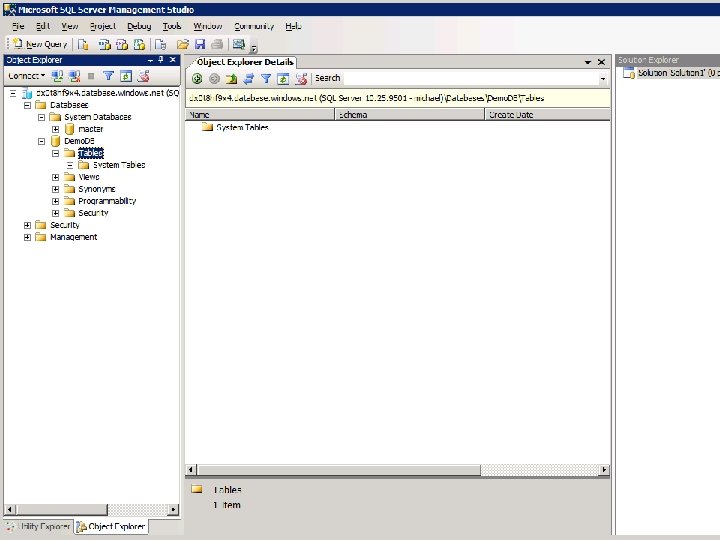The width and height of the screenshot is (720, 540).
Task: Click the Activity Monitor icon in main toolbar
Action: [239, 44]
